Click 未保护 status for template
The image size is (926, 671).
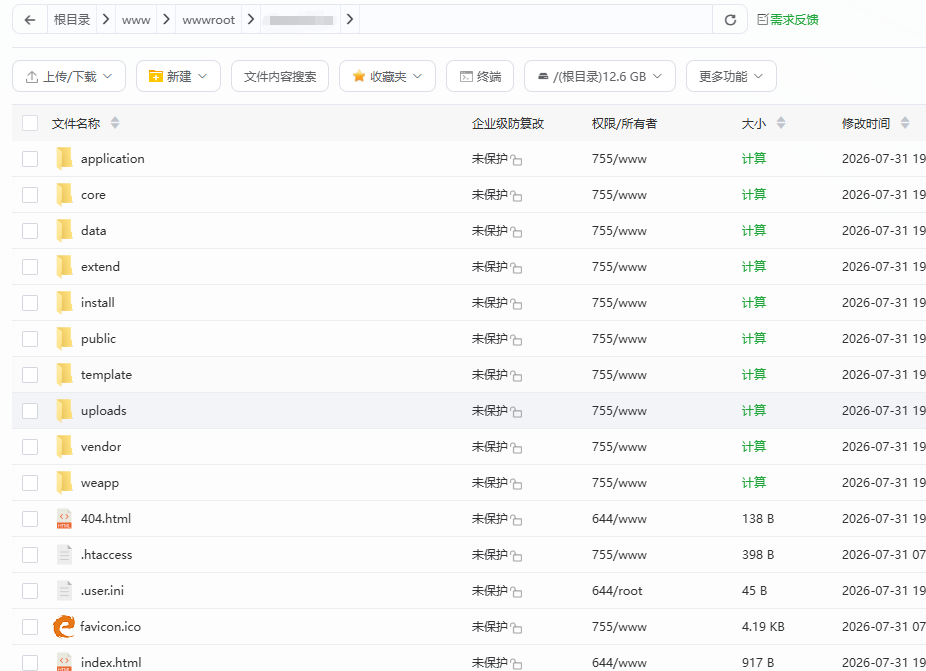pos(490,374)
